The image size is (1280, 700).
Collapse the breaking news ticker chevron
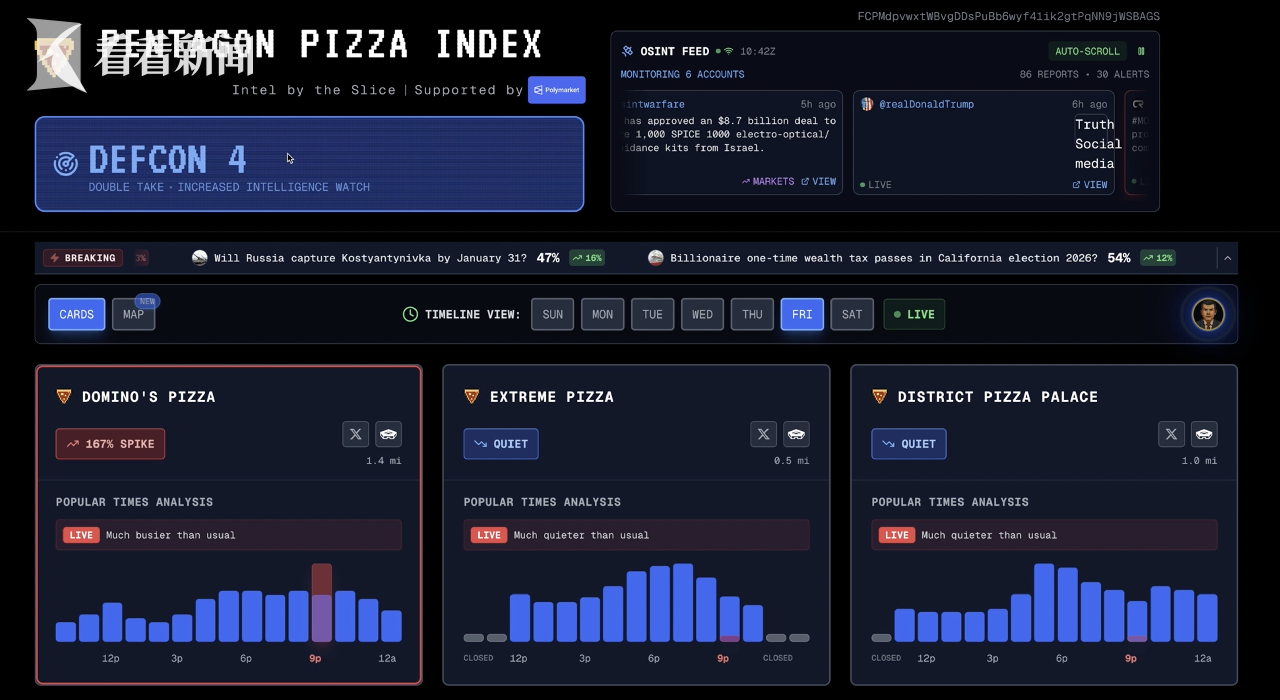1227,258
